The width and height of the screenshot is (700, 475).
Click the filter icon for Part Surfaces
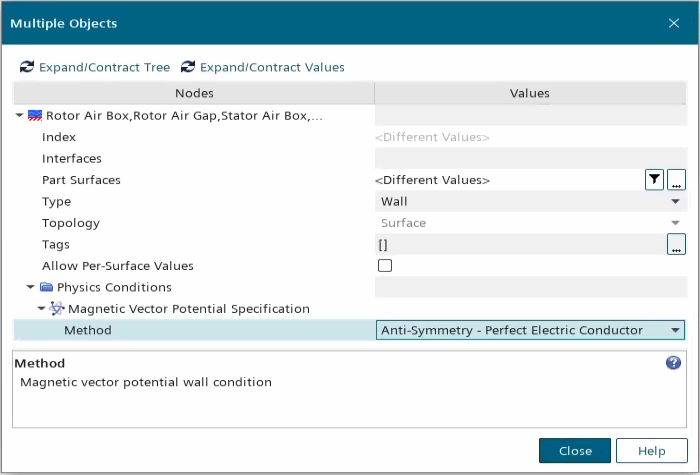pyautogui.click(x=653, y=180)
